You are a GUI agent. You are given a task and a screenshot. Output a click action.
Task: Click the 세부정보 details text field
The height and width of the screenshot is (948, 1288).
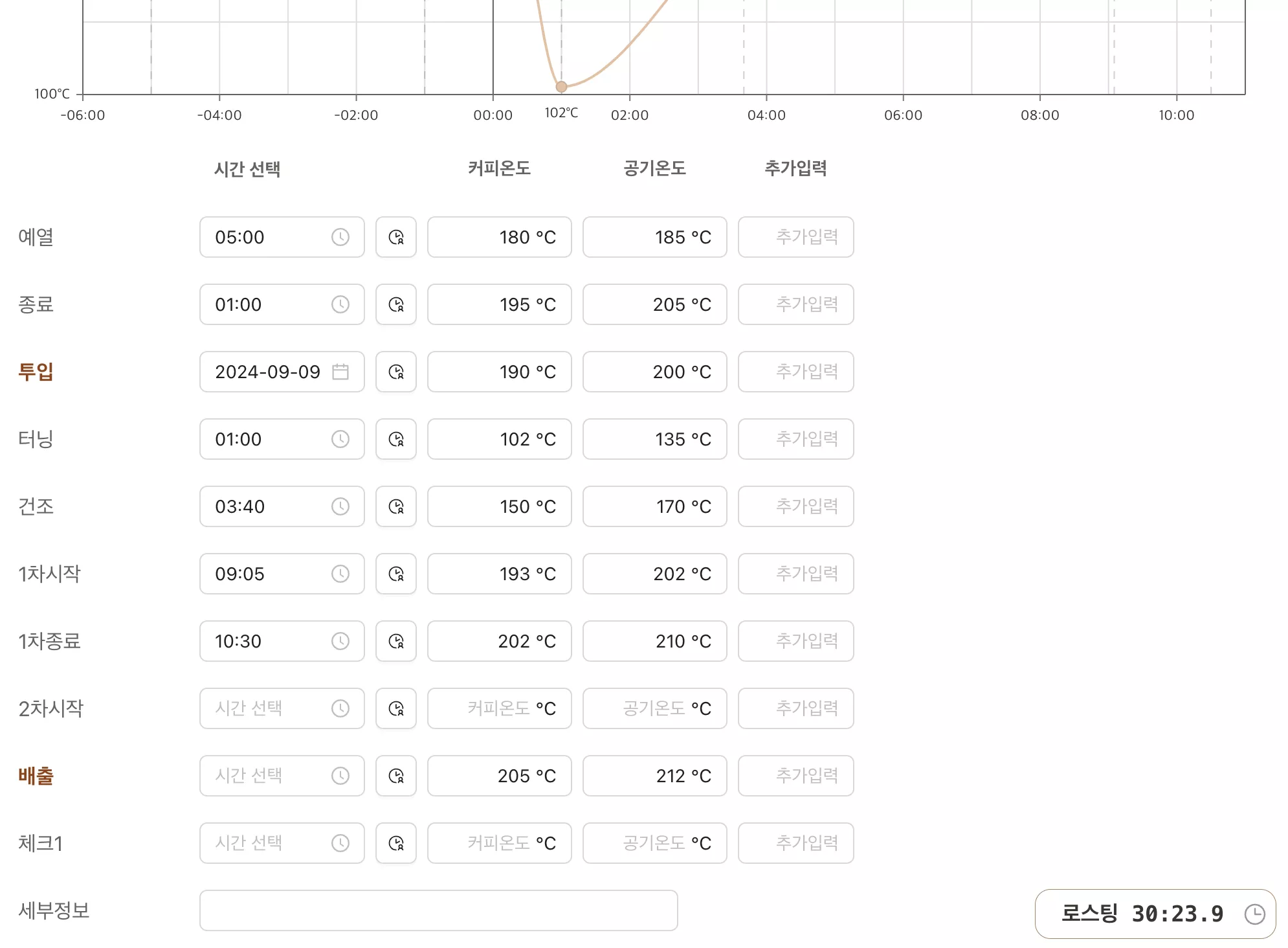point(439,910)
